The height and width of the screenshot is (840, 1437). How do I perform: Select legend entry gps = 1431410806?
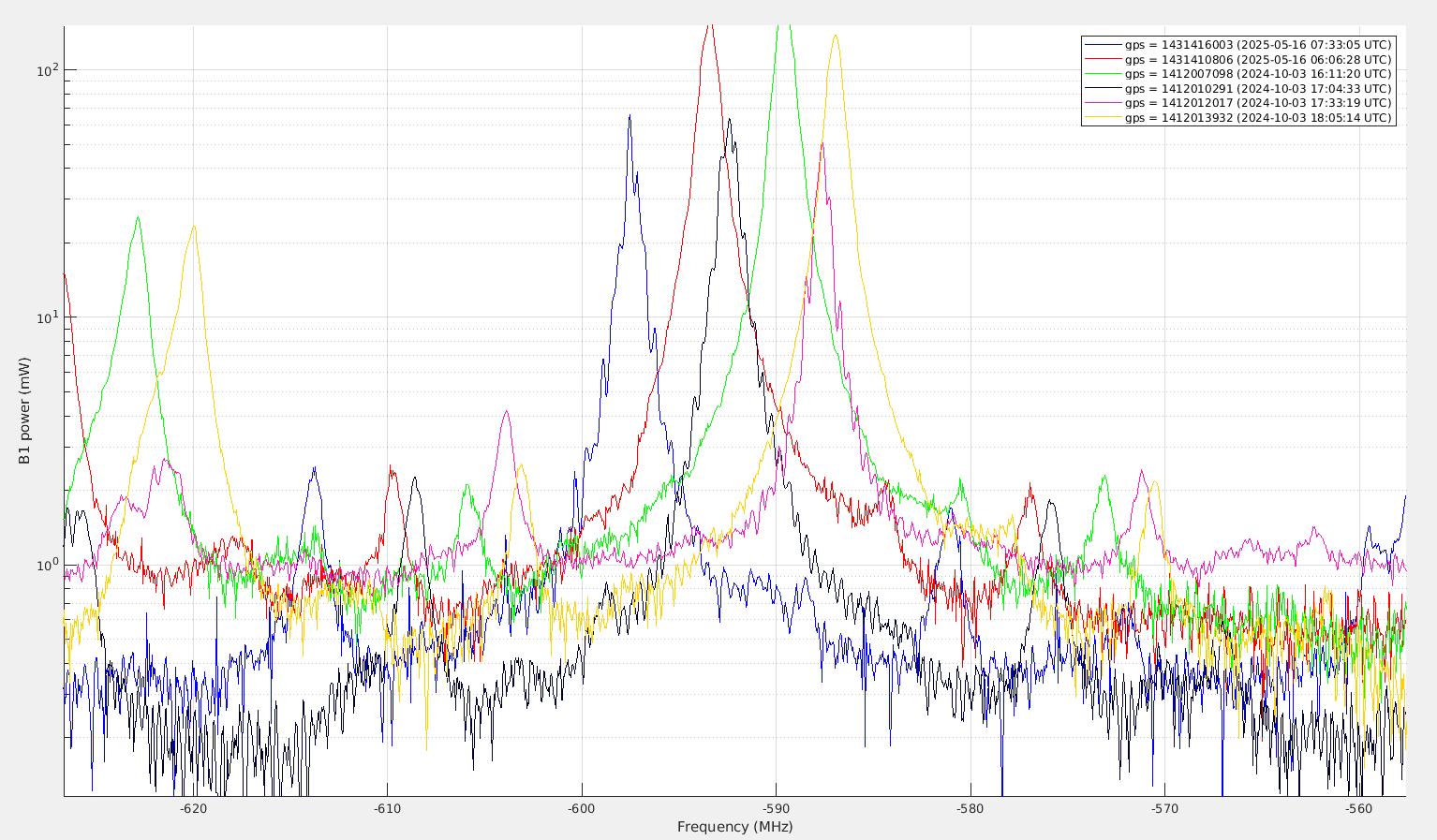pos(1258,59)
